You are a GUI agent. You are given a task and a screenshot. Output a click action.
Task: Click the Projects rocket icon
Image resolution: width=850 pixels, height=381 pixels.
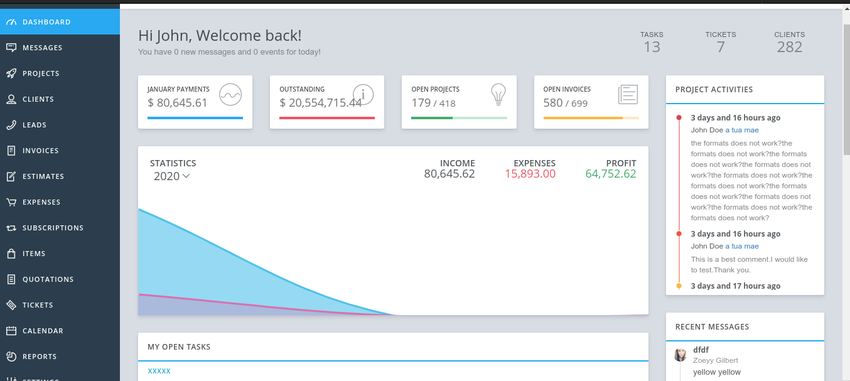[11, 74]
